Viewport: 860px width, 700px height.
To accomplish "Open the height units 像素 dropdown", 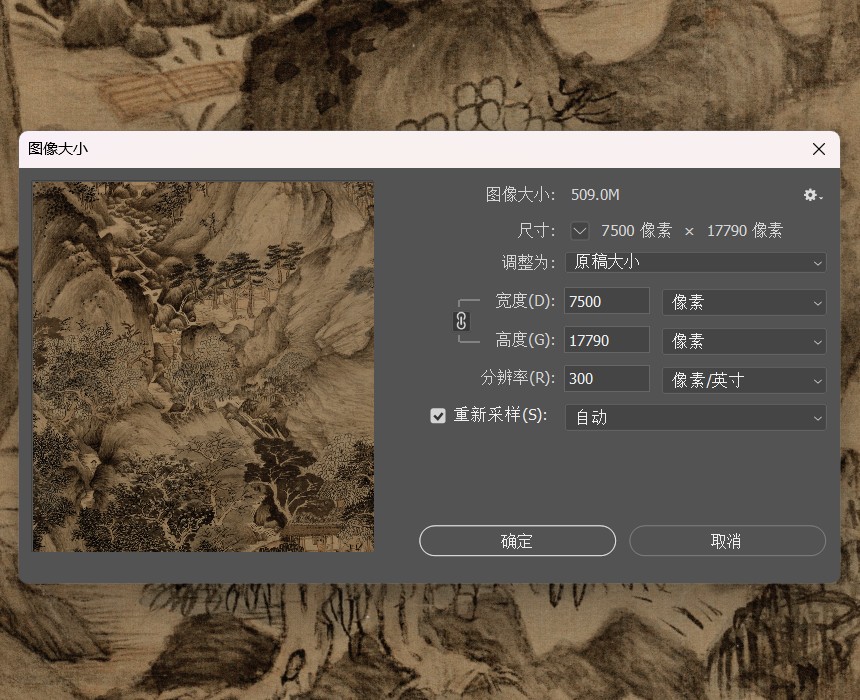I will pos(744,341).
